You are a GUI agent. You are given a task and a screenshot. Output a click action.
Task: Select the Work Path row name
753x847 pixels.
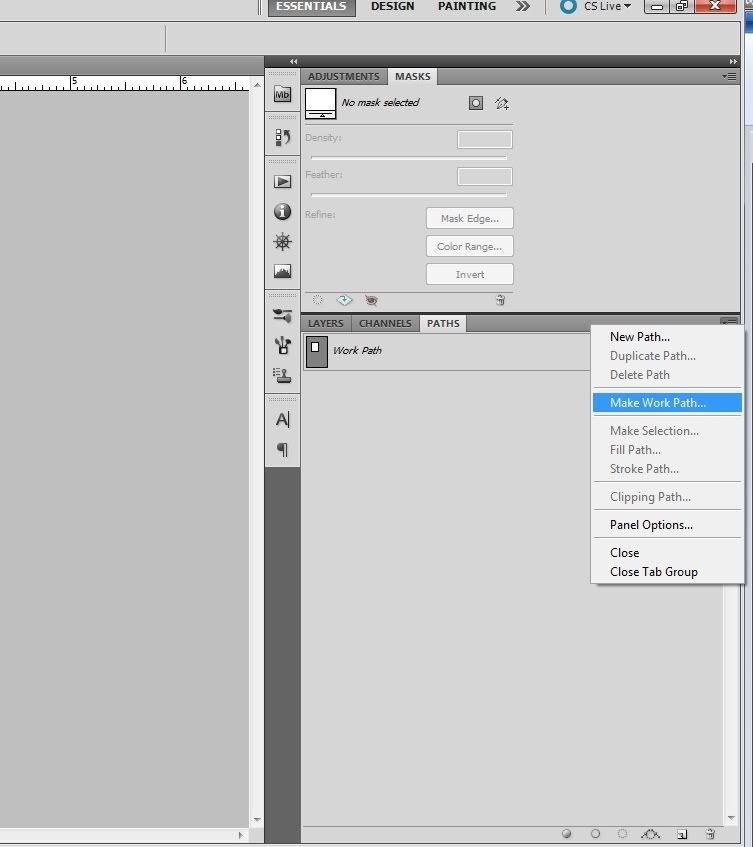pyautogui.click(x=357, y=350)
